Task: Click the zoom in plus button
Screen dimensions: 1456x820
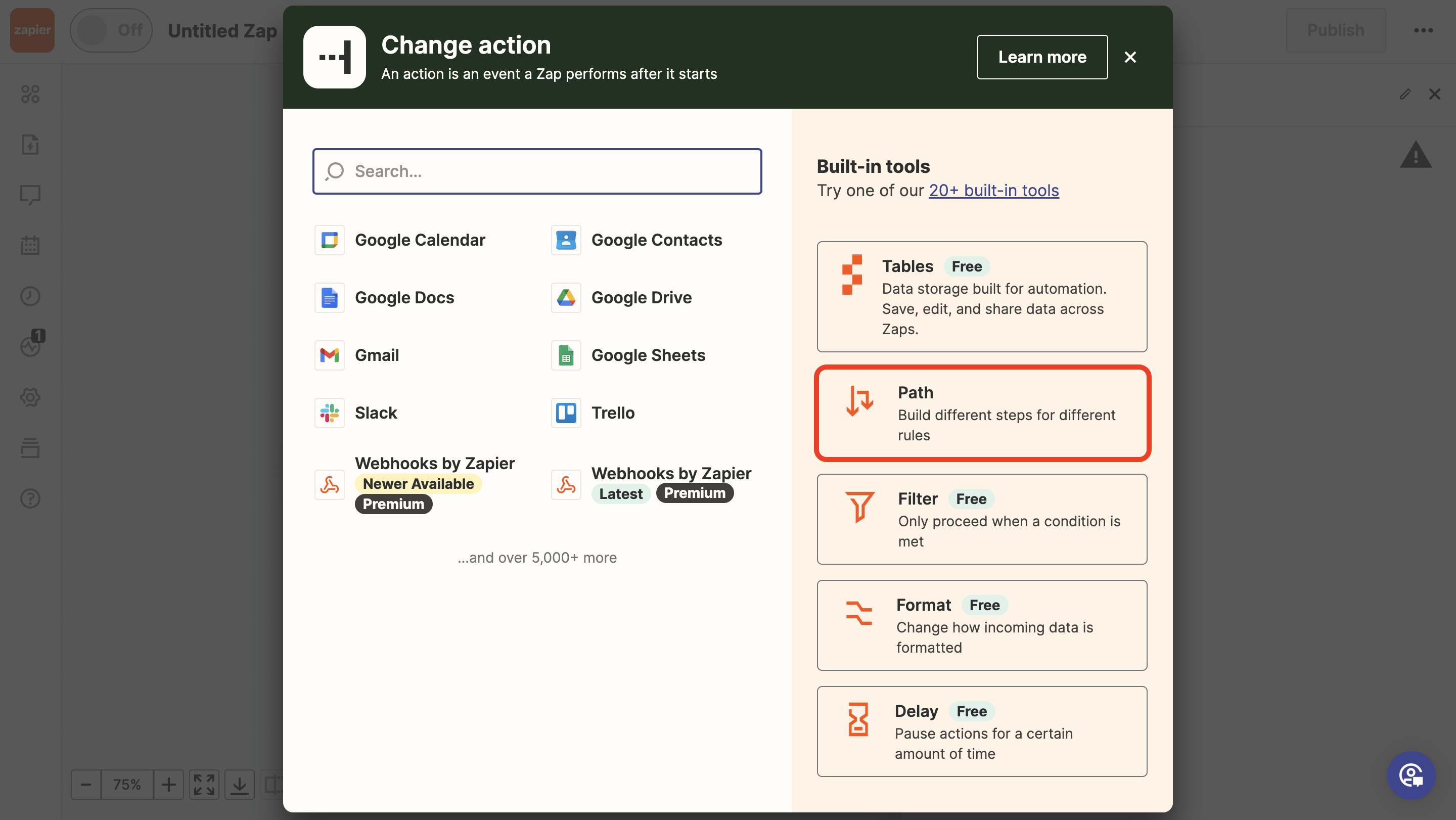Action: click(x=168, y=784)
